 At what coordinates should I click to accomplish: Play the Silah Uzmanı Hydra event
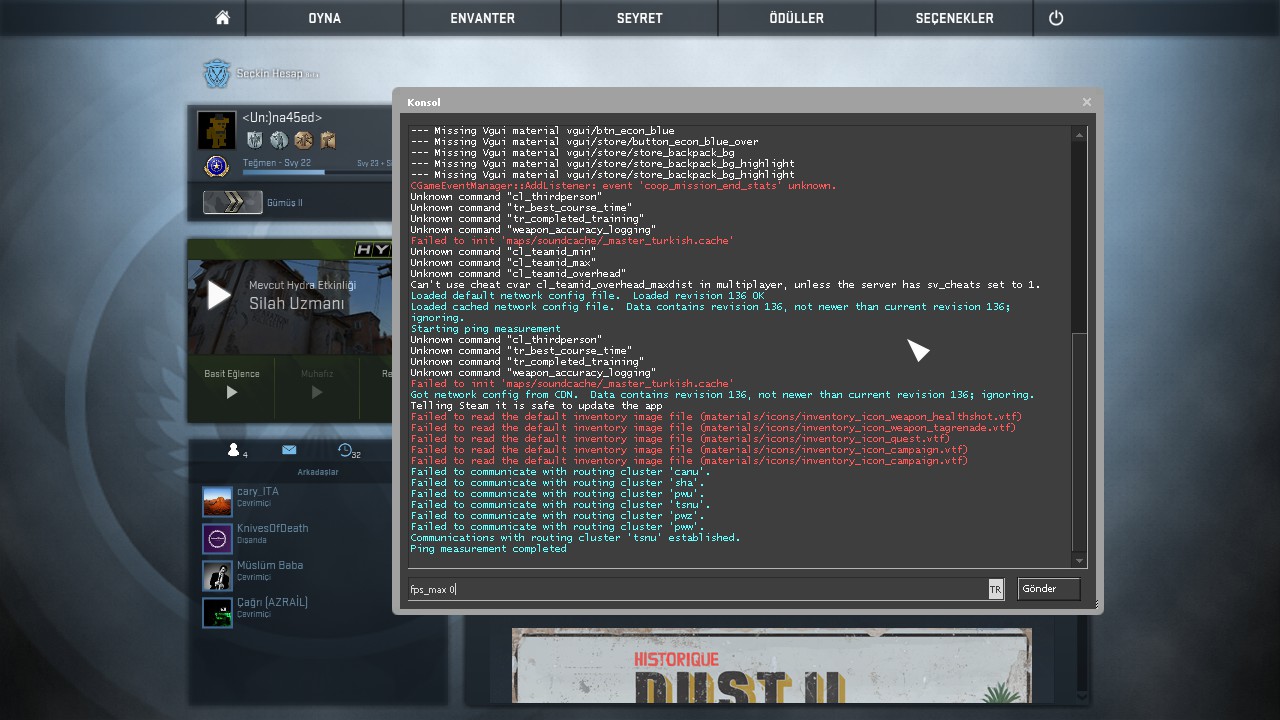point(219,295)
